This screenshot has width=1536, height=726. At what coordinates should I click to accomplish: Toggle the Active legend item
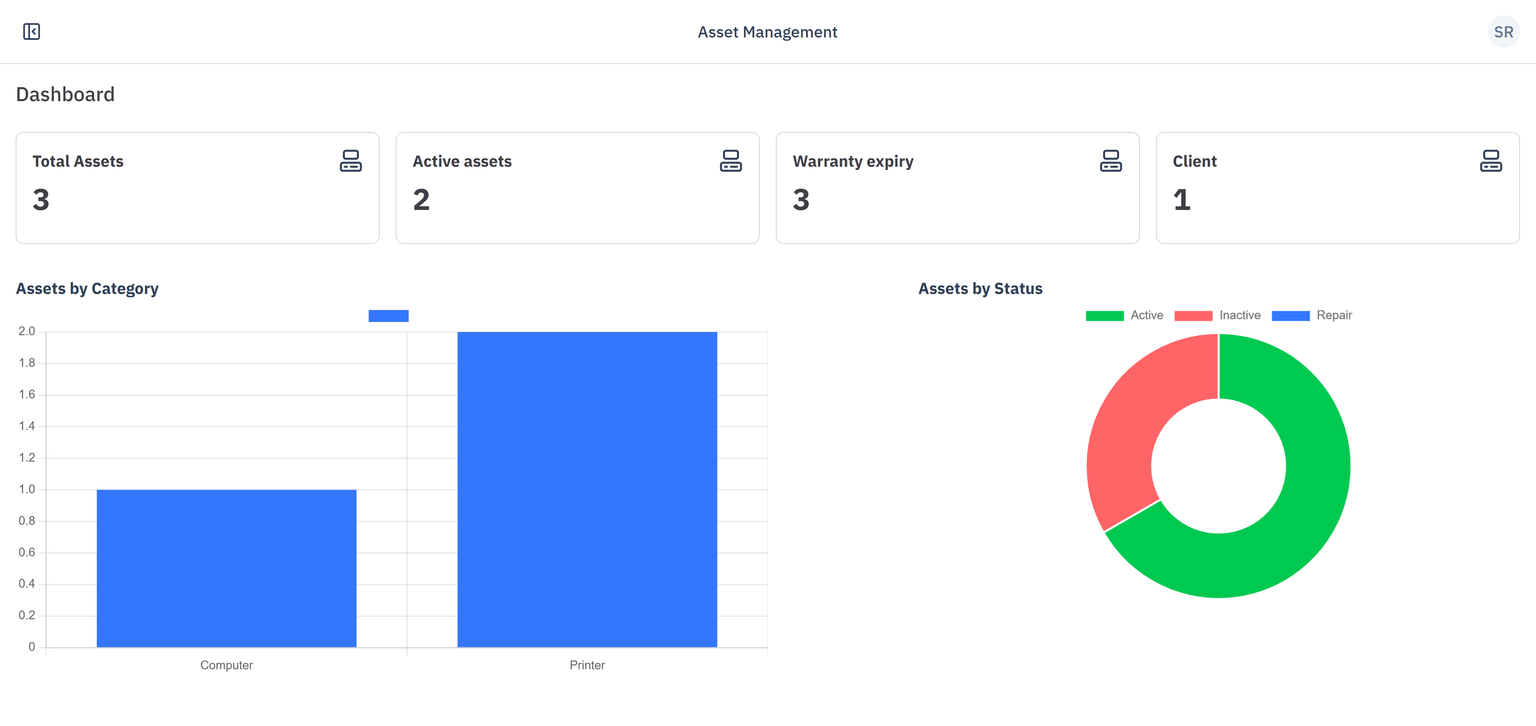pyautogui.click(x=1125, y=315)
